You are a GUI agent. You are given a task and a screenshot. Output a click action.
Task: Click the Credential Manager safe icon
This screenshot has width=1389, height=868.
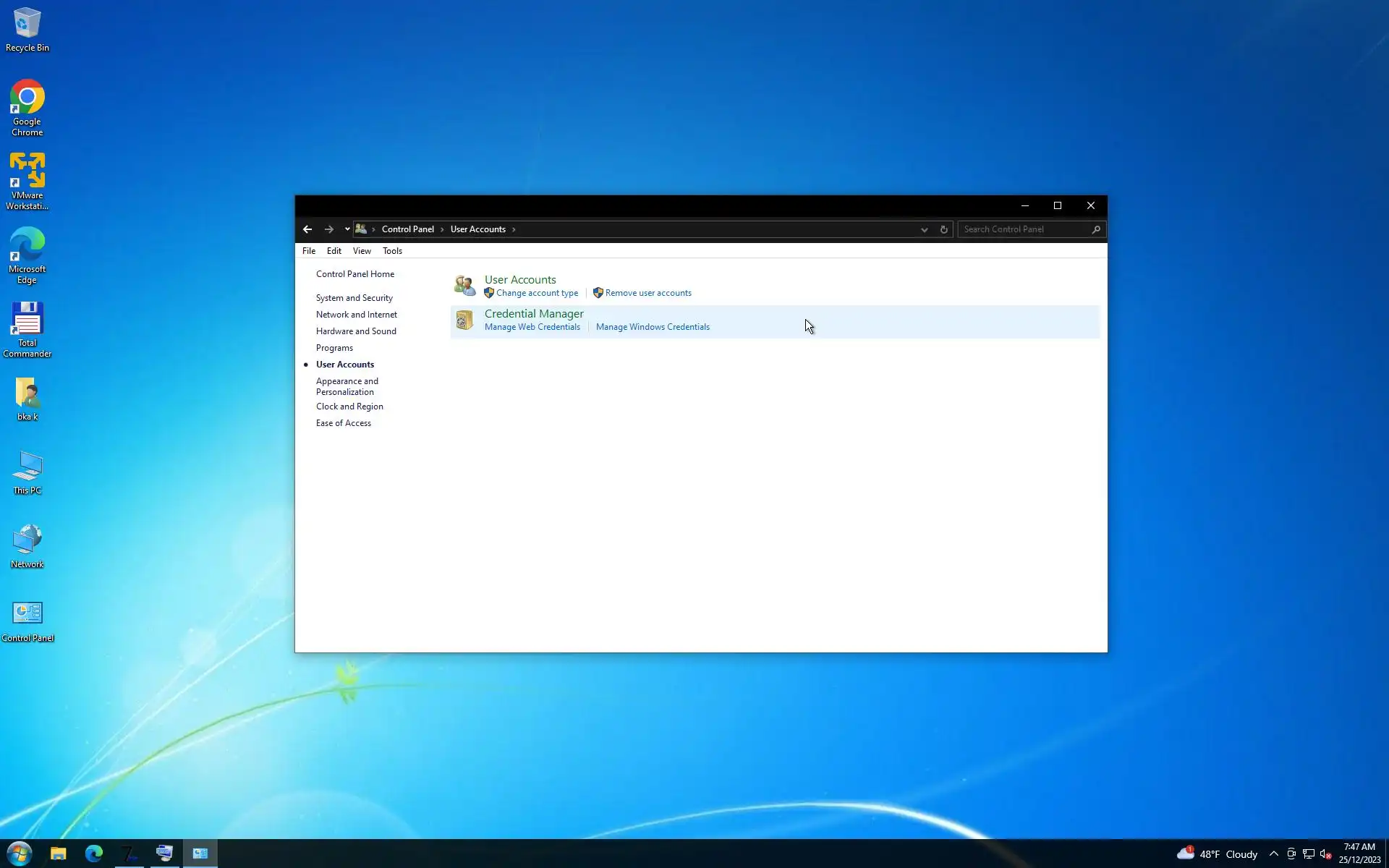(x=464, y=319)
